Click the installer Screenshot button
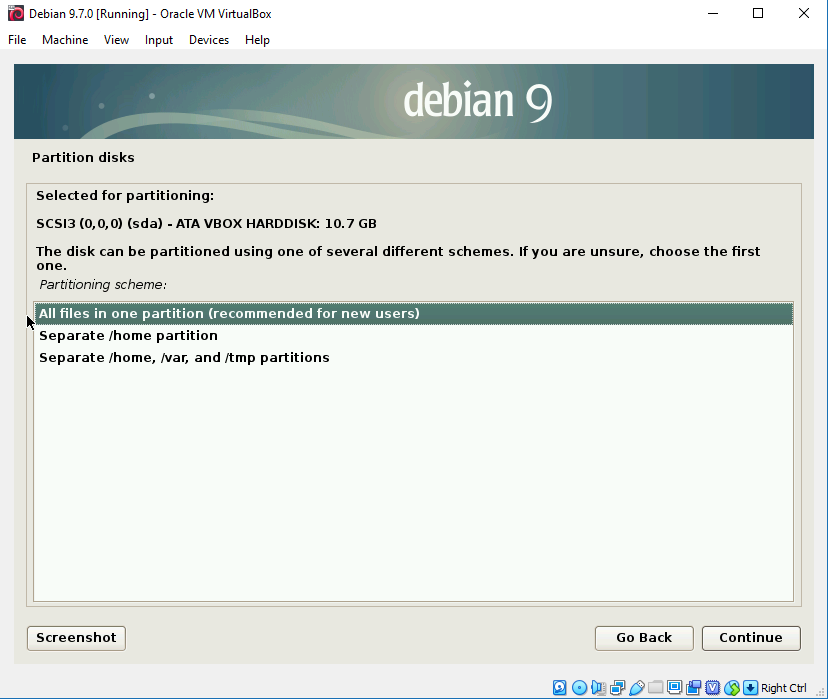 coord(77,638)
